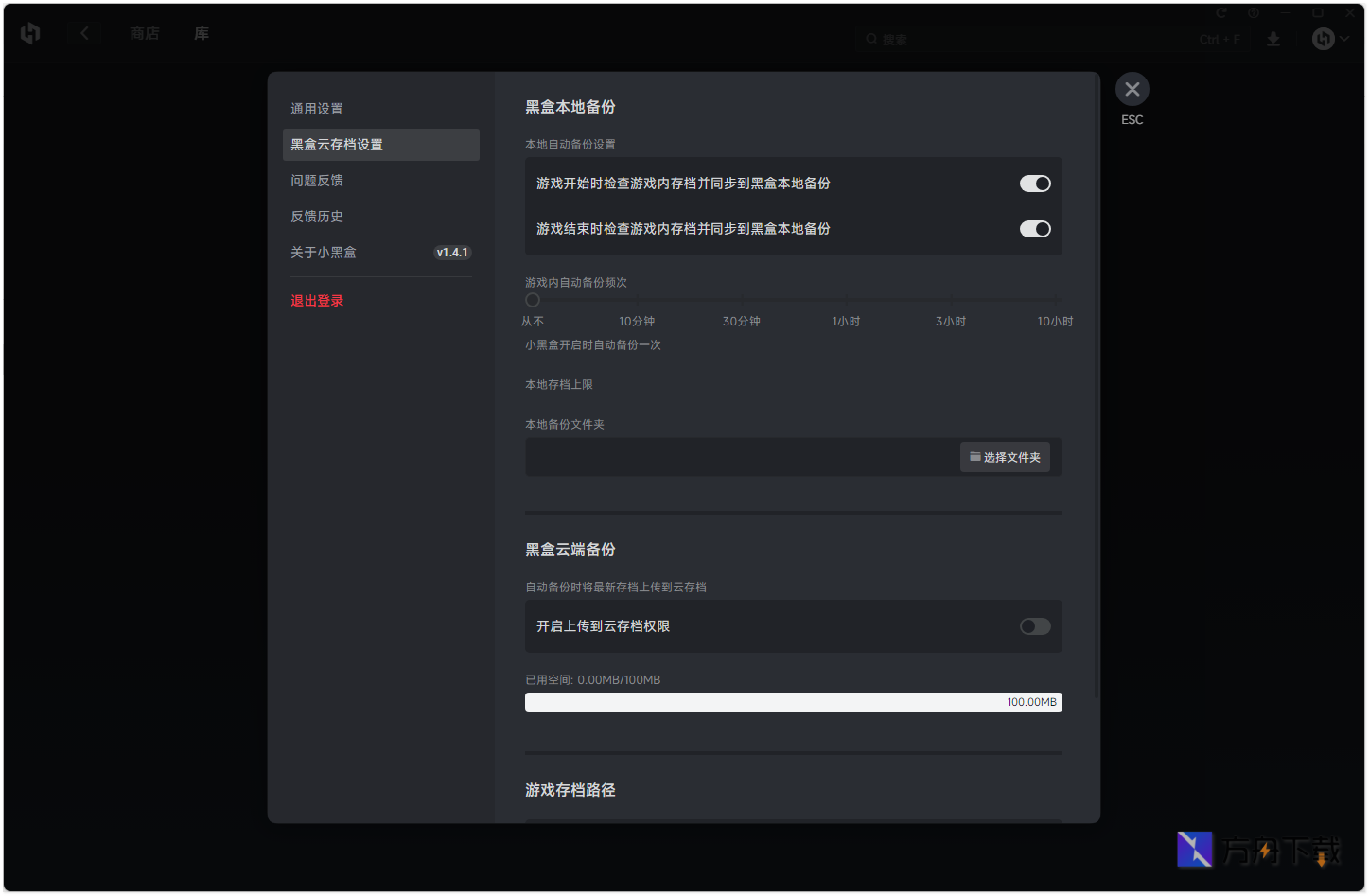Viewport: 1369px width, 896px height.
Task: Enable 开启上传到云存档权限 toggle
Action: 1034,626
